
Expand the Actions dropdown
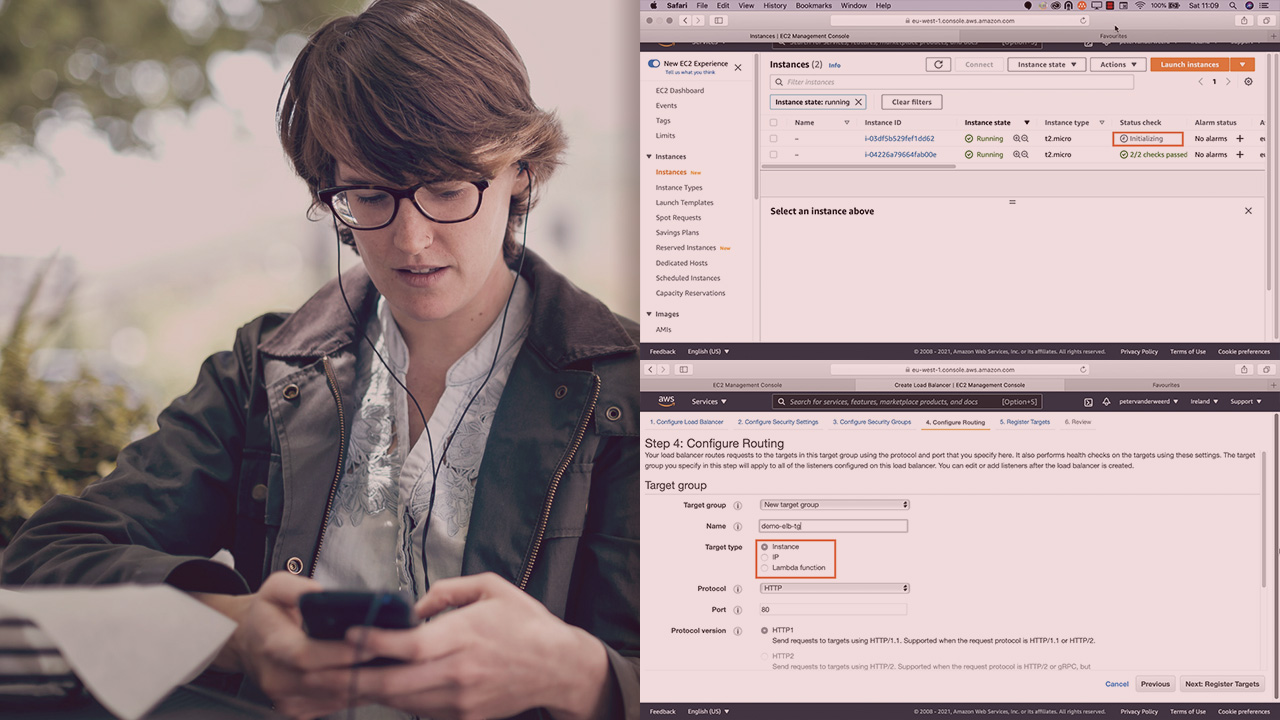point(1117,64)
